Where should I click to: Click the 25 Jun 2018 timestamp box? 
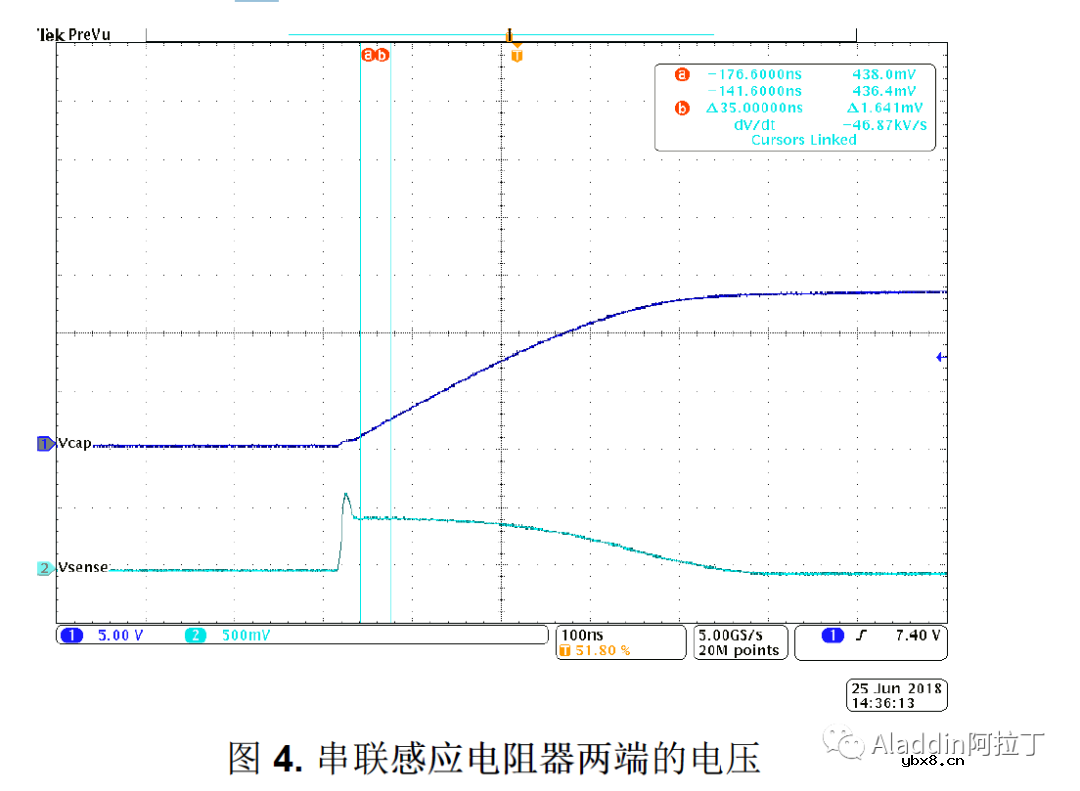(895, 693)
